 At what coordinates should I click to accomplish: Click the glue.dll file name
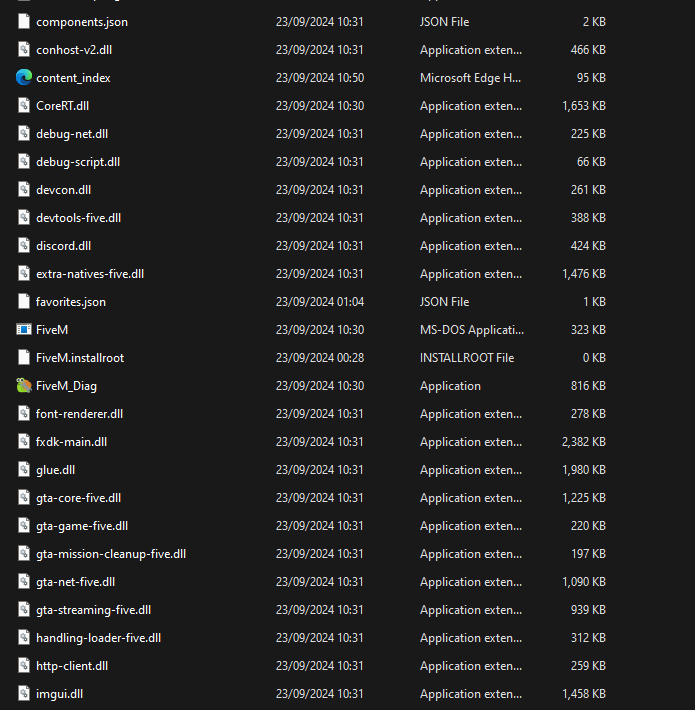click(x=55, y=470)
